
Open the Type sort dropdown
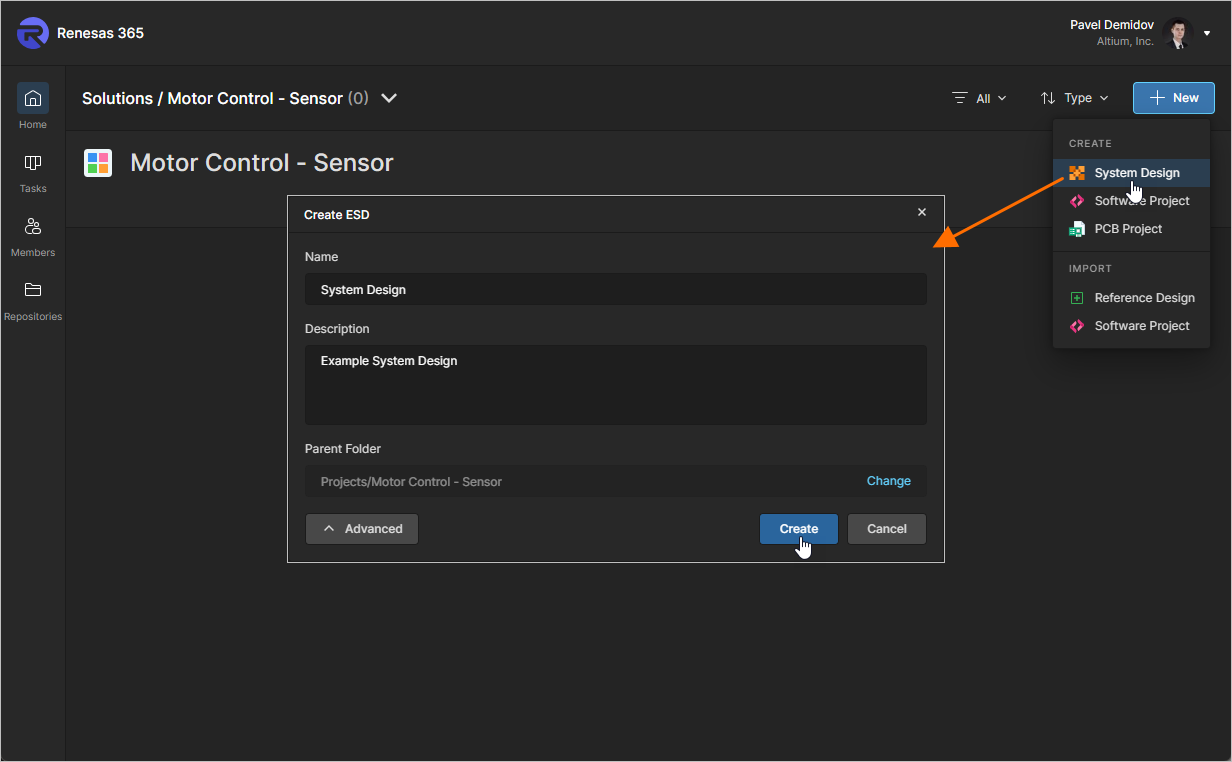(x=1075, y=98)
